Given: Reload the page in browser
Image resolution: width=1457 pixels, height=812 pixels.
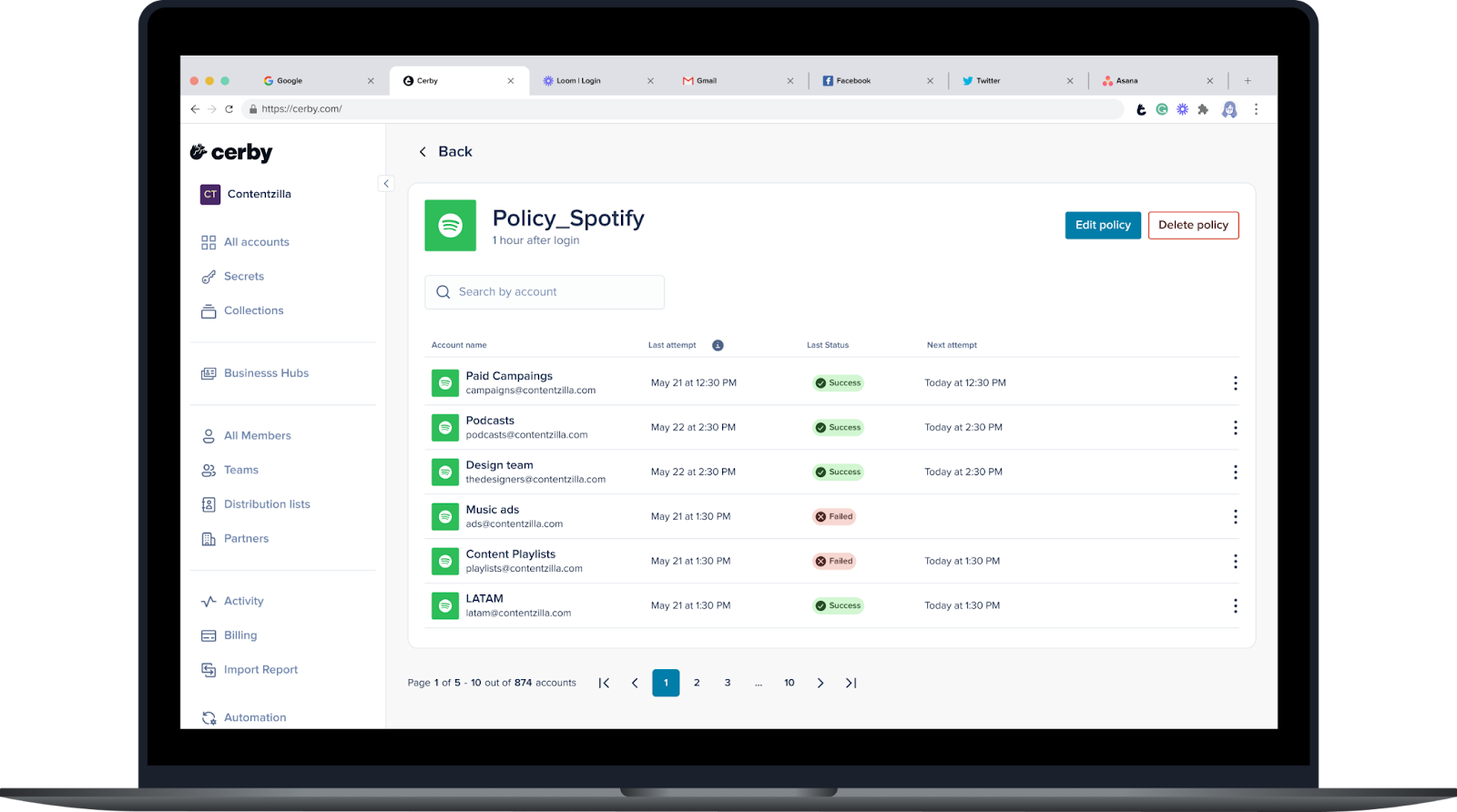Looking at the screenshot, I should pyautogui.click(x=229, y=109).
